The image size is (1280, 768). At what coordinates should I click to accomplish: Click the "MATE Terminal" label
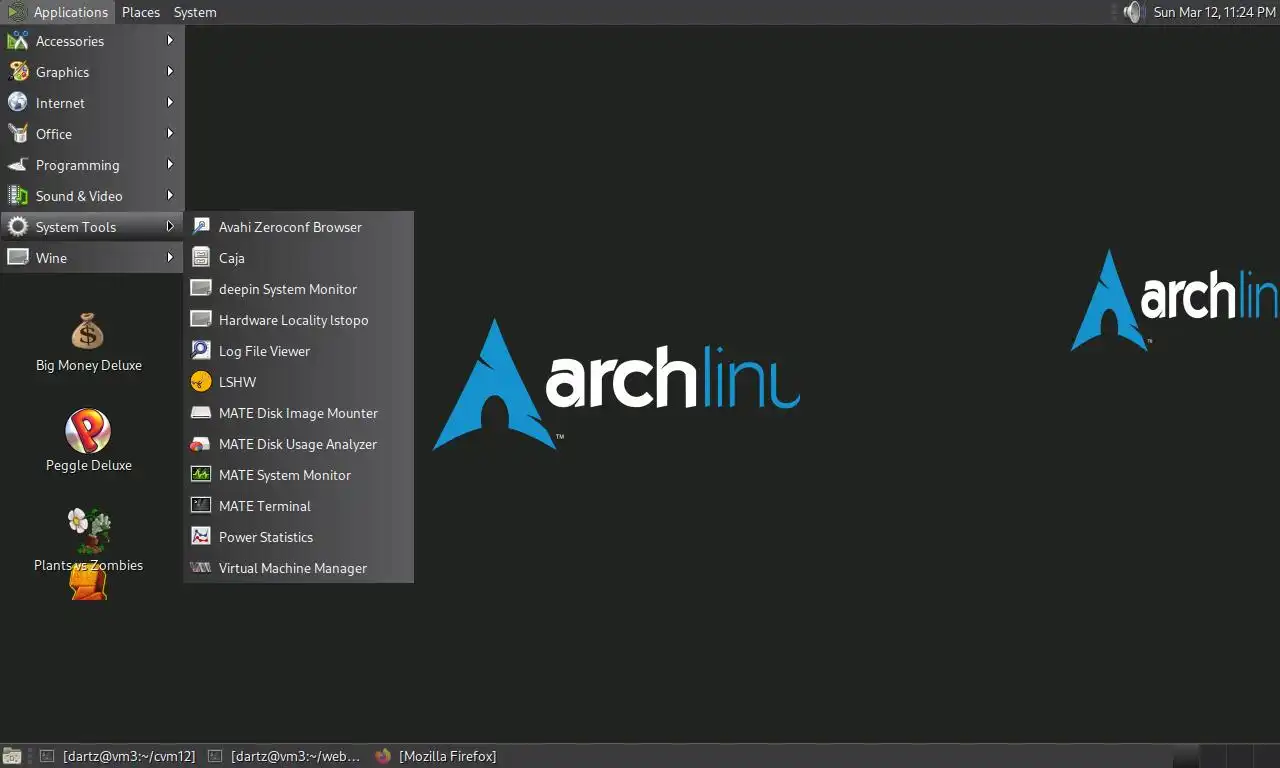click(265, 506)
